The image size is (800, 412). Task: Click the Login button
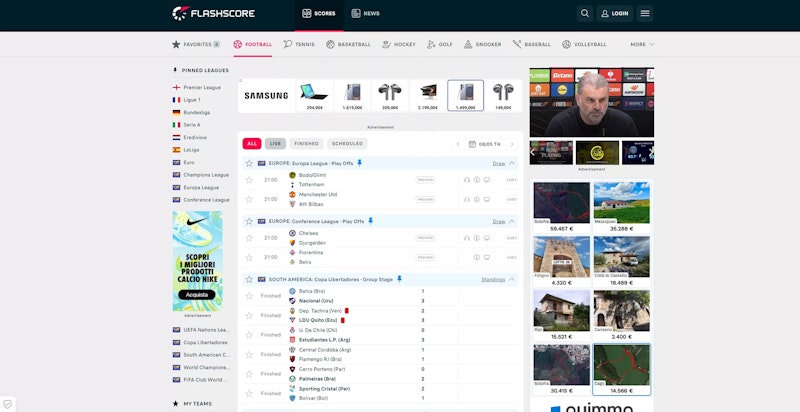pos(615,14)
